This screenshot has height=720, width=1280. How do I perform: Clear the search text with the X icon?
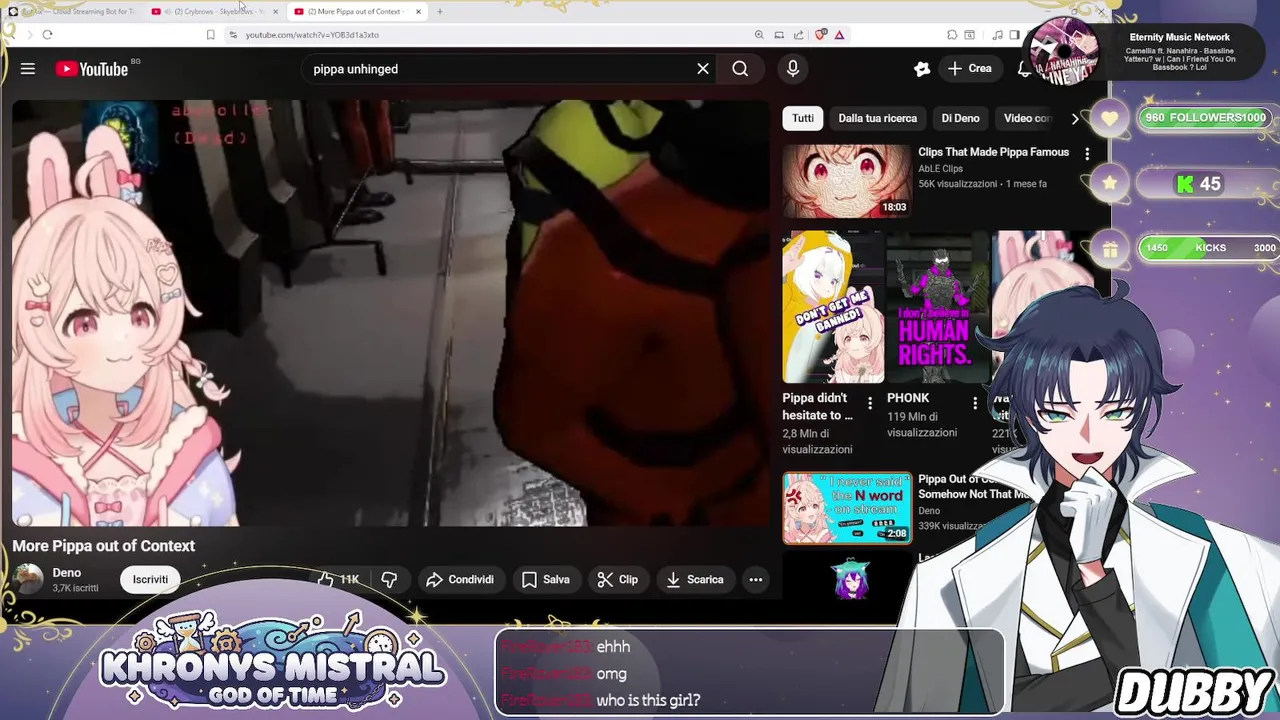click(x=703, y=69)
